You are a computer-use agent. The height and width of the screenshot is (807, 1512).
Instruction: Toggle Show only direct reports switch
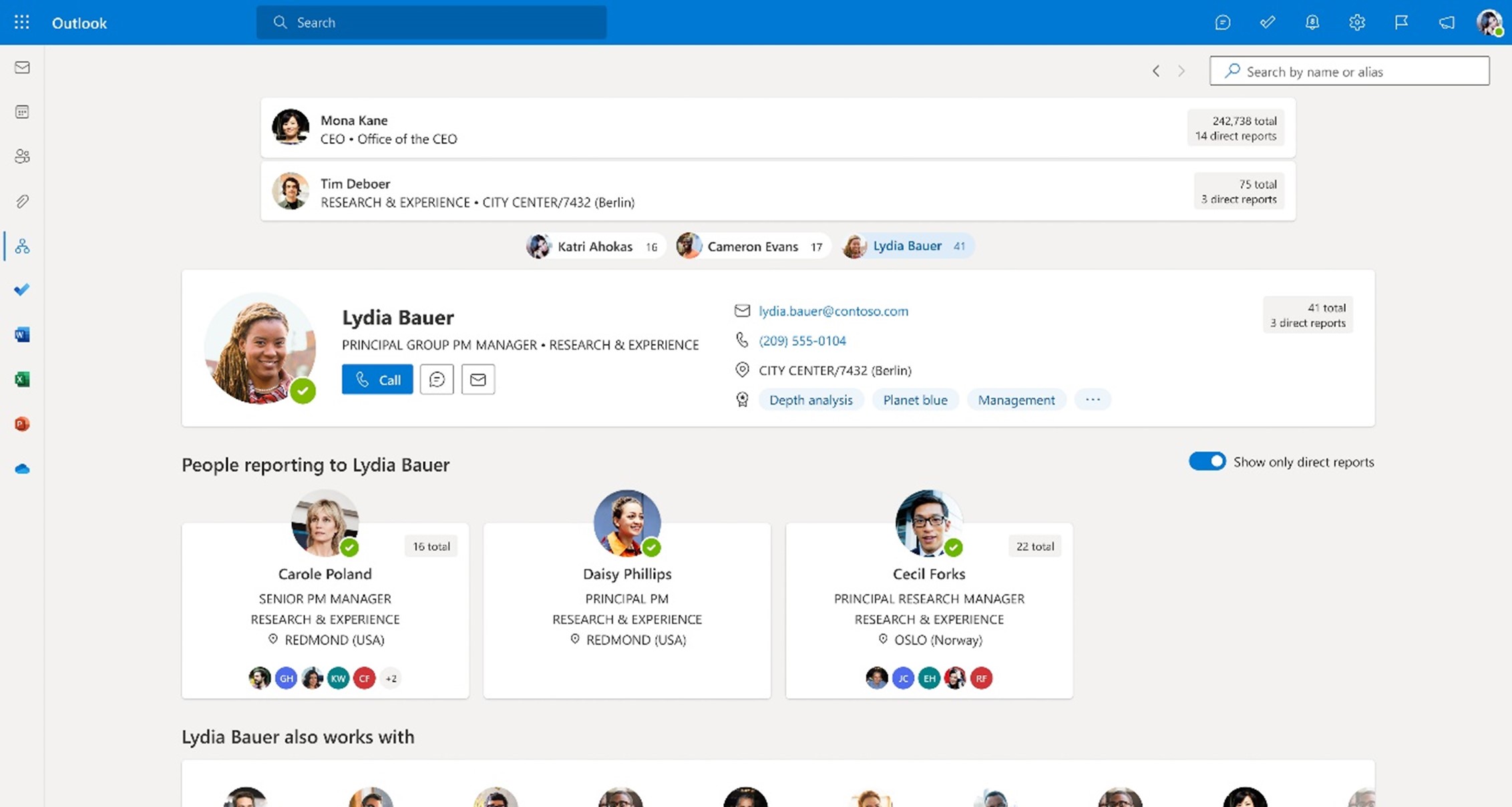pyautogui.click(x=1207, y=461)
